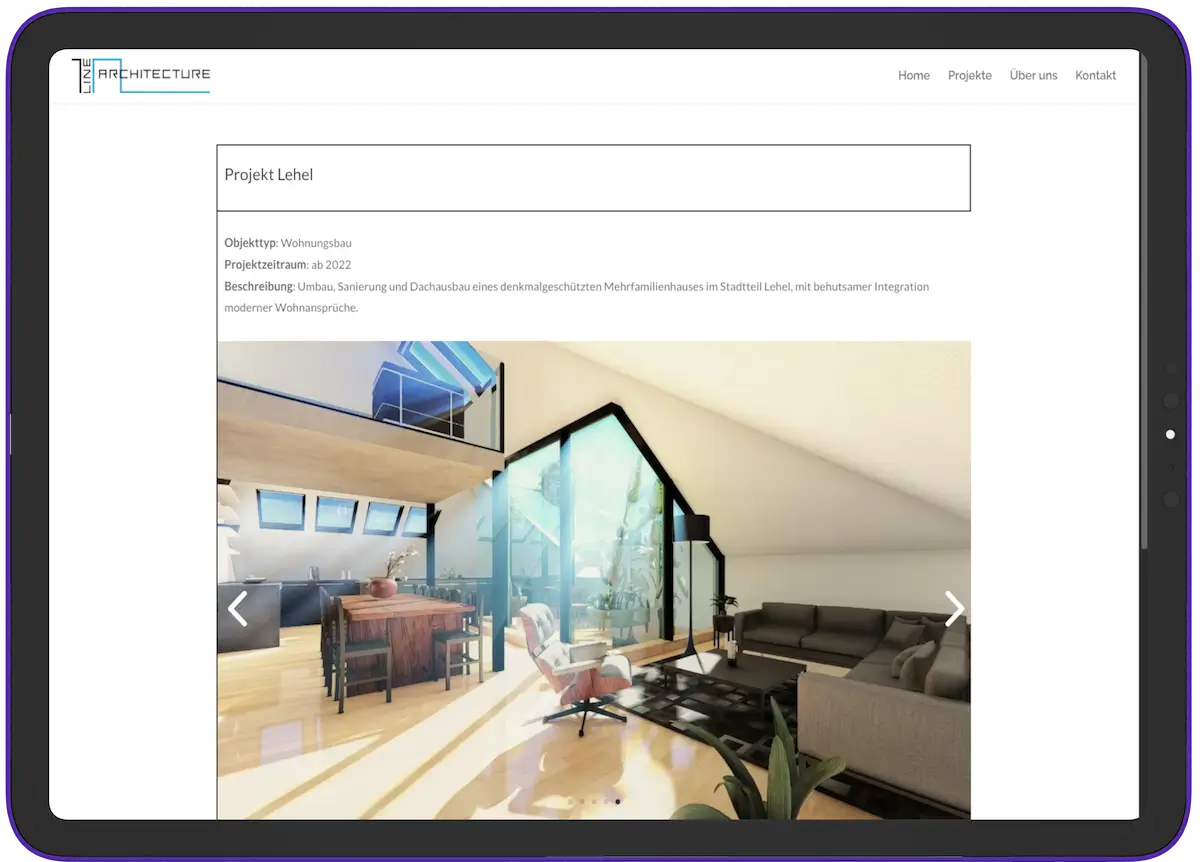
Task: Click the "Projektzeitraum: ab 2022" line
Action: 288,265
